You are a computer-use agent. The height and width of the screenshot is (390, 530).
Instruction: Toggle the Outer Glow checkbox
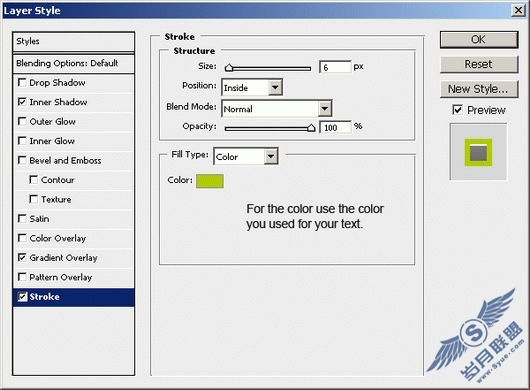pyautogui.click(x=22, y=121)
